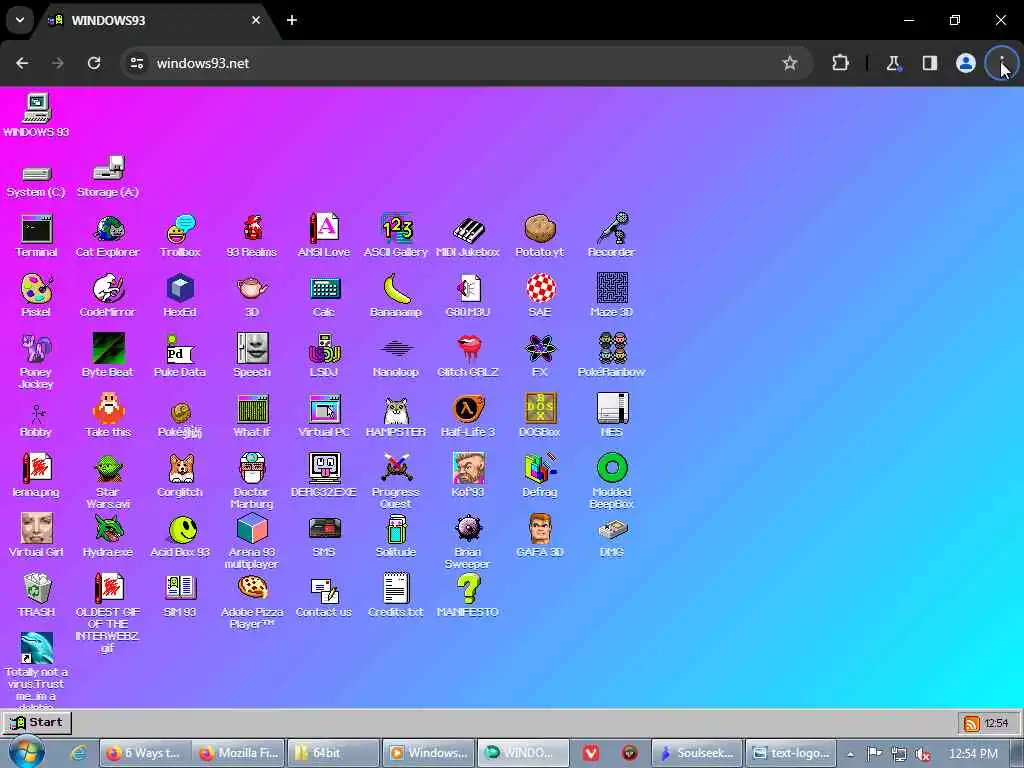Screen dimensions: 1024x768
Task: Open Acid Box 93 smiley icon
Action: point(182,529)
